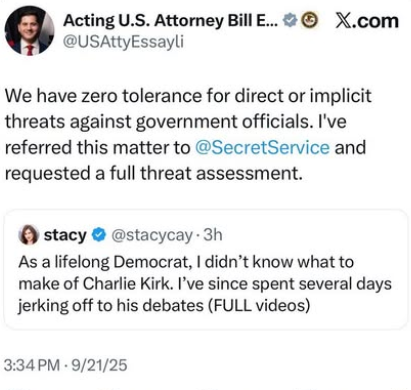Viewport: 411px width, 390px height.
Task: Open the @SecretService mention link
Action: click(x=262, y=147)
